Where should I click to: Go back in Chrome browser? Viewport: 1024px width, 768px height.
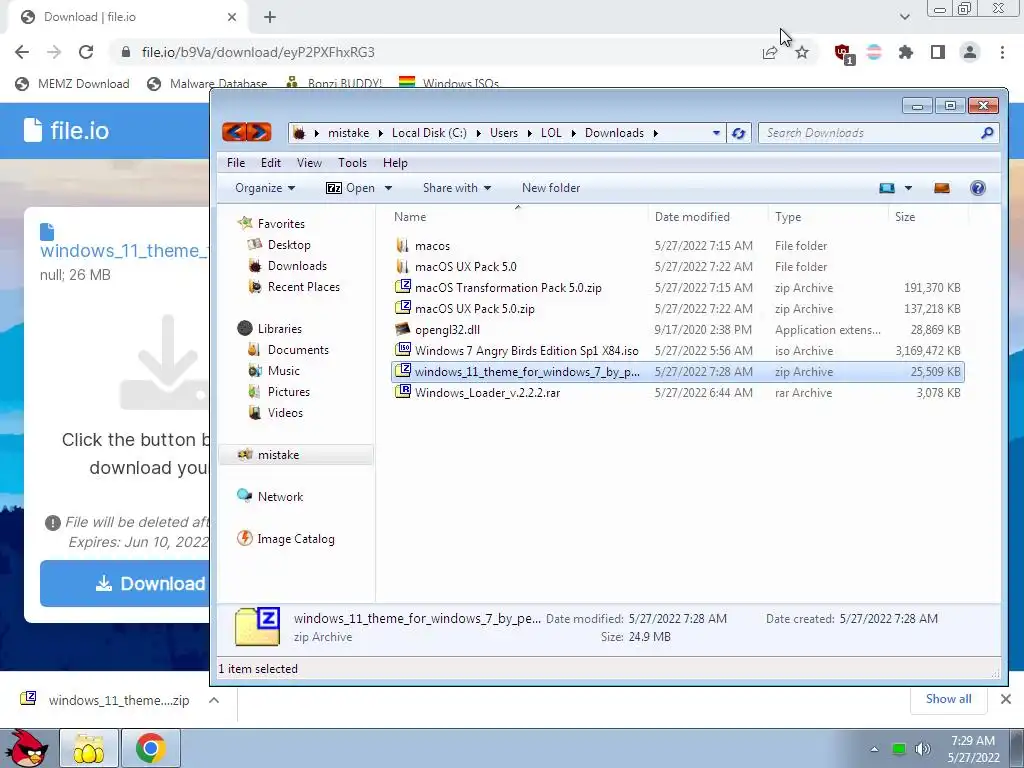click(22, 52)
